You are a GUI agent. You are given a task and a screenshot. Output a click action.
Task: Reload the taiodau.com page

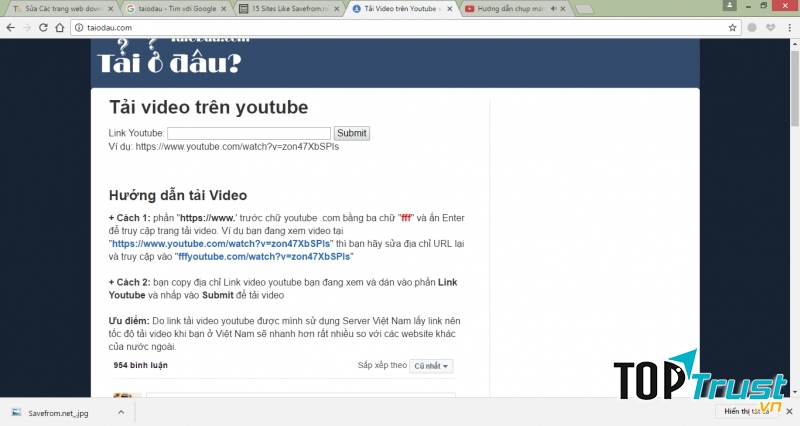(x=50, y=27)
